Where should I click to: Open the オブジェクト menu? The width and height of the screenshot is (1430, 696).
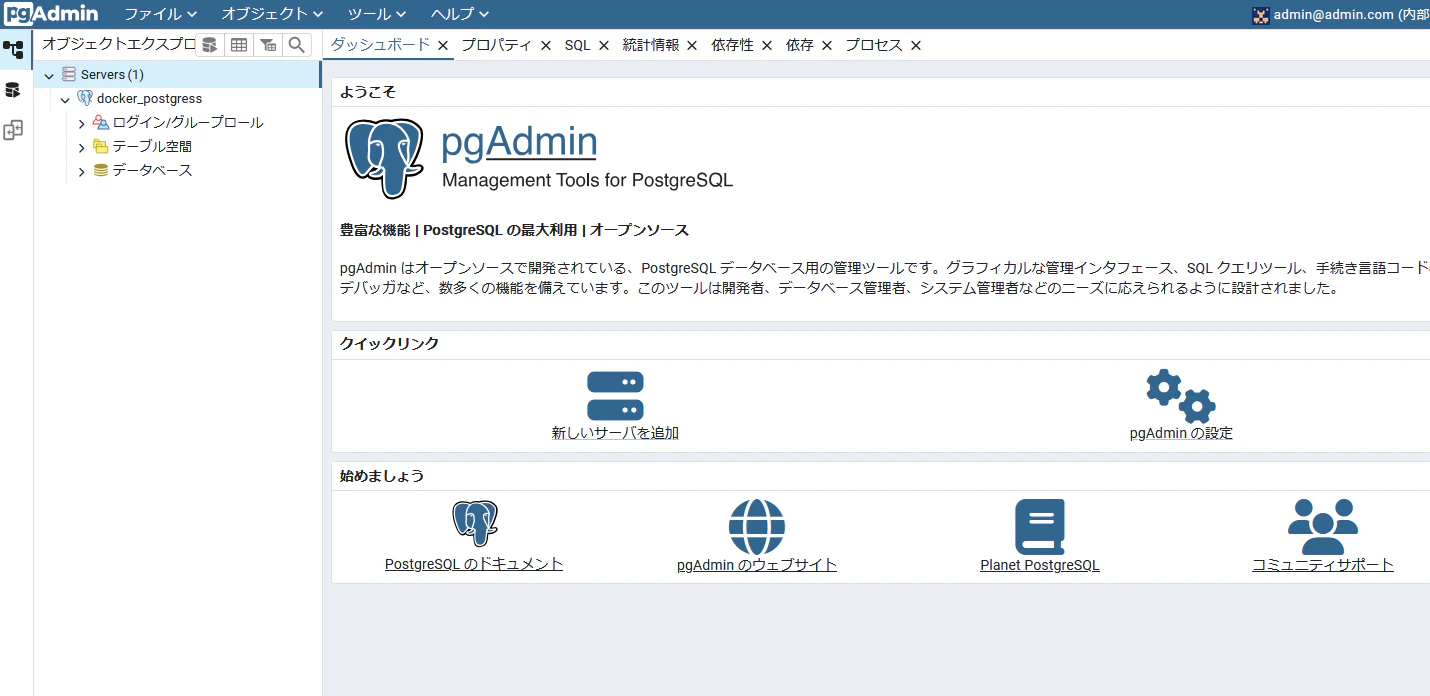click(x=272, y=14)
